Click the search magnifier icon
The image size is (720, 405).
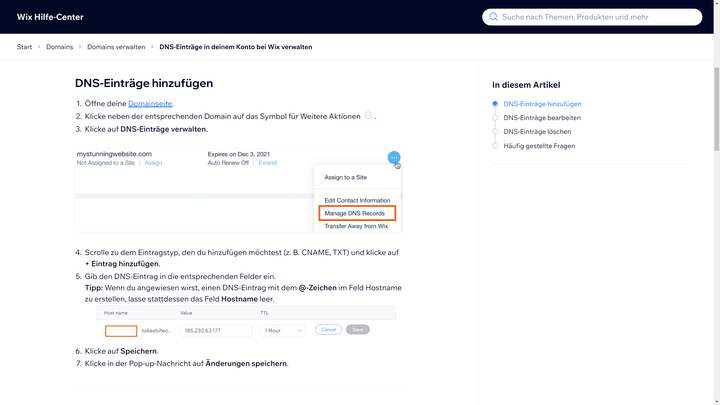click(x=494, y=17)
